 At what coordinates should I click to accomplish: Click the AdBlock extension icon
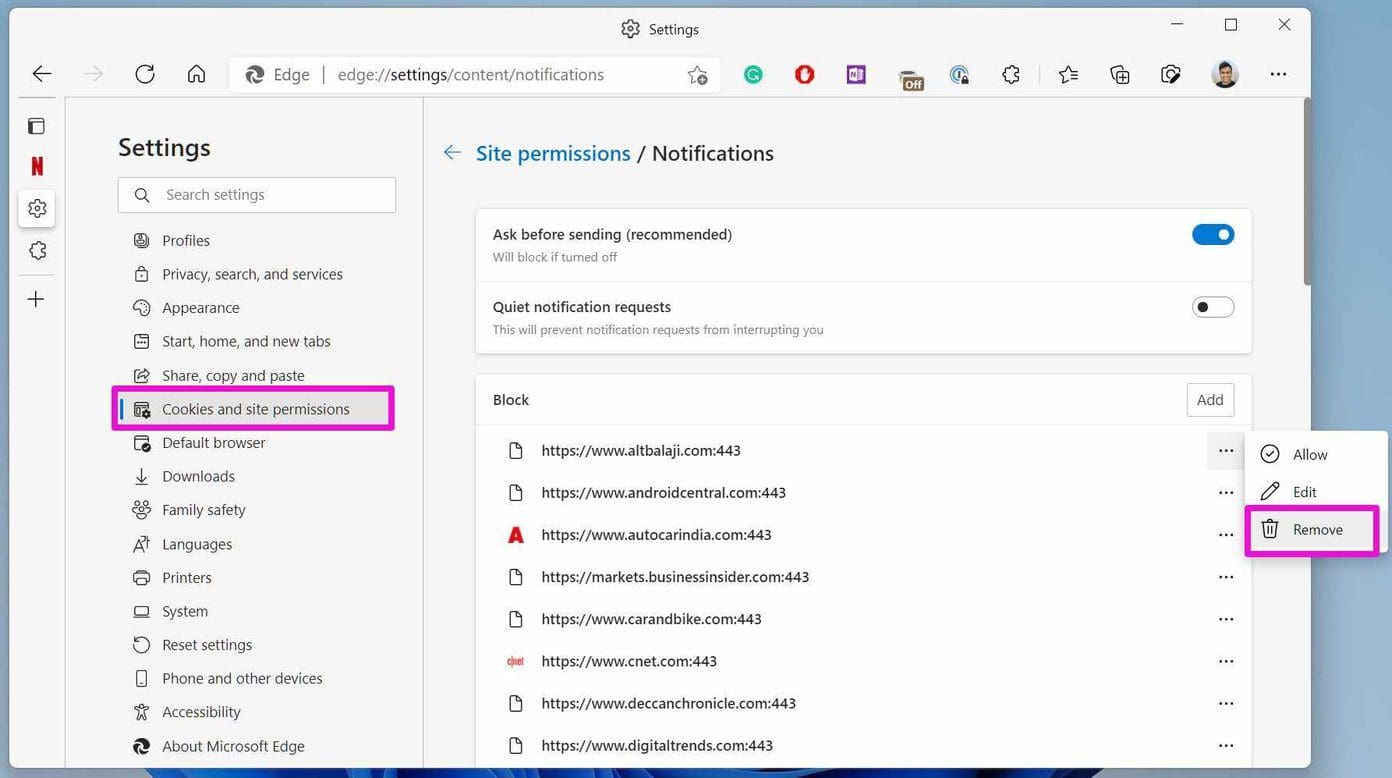click(x=805, y=74)
